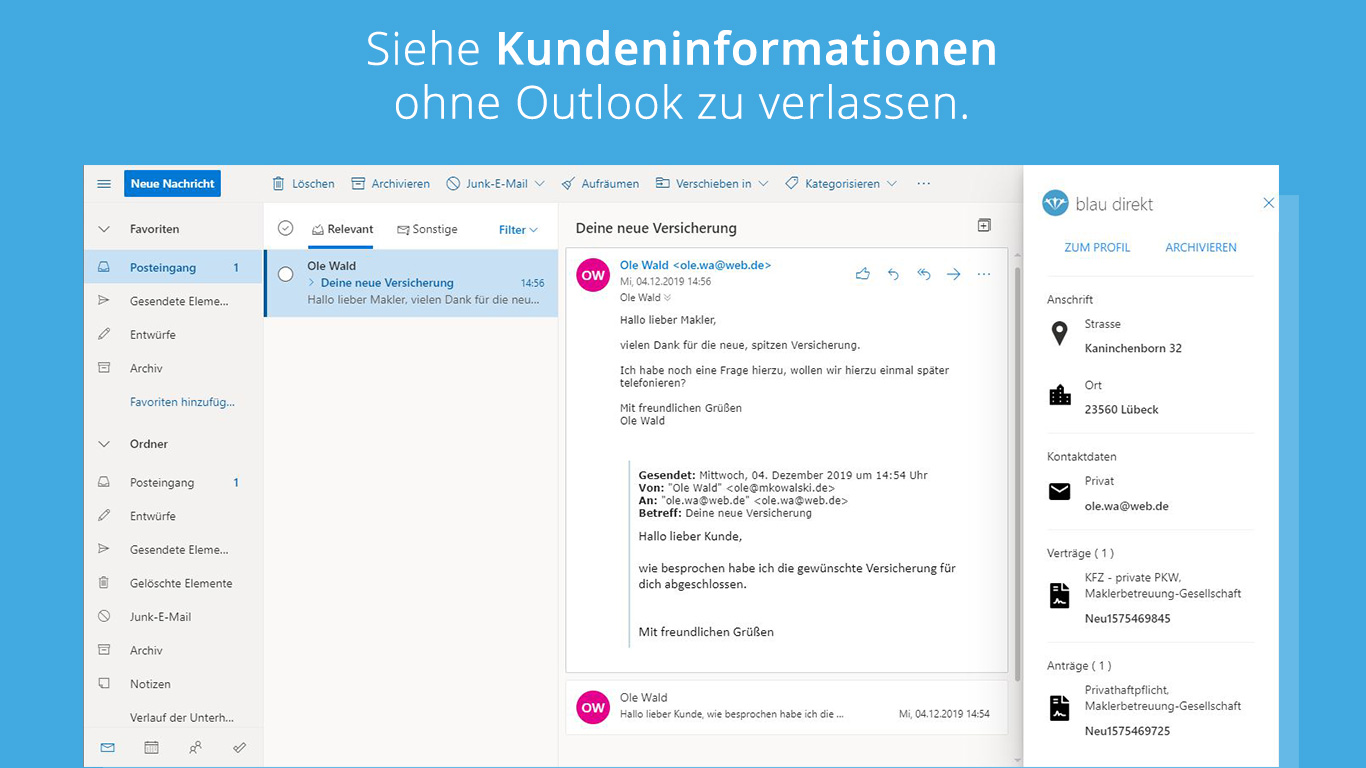Click the Like thumbs-up icon
The width and height of the screenshot is (1366, 768).
tap(863, 274)
